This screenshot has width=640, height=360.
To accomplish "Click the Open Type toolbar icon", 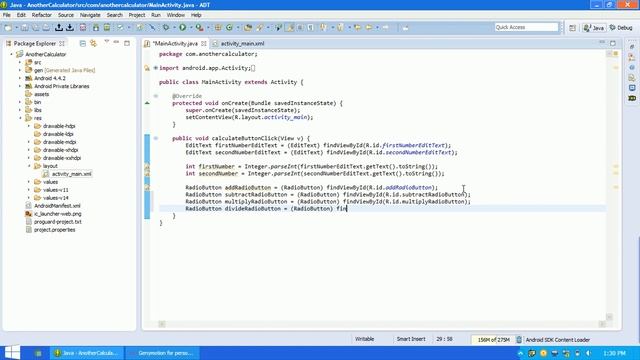I will coord(248,27).
